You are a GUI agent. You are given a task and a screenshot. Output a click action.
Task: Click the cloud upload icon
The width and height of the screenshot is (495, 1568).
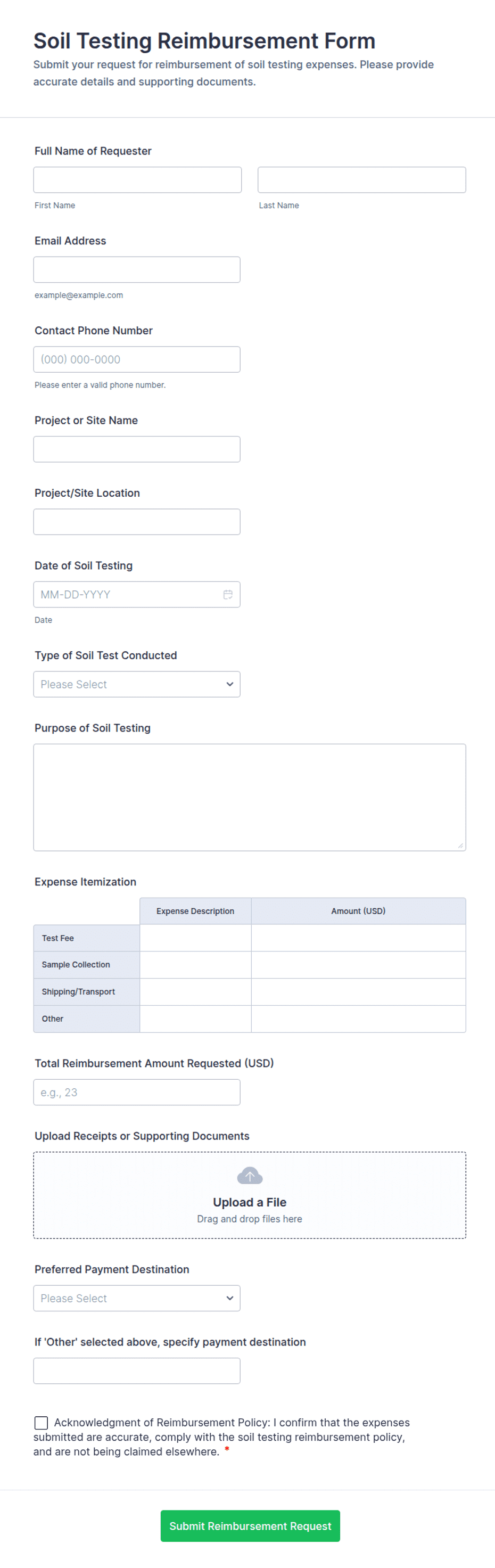coord(250,1176)
